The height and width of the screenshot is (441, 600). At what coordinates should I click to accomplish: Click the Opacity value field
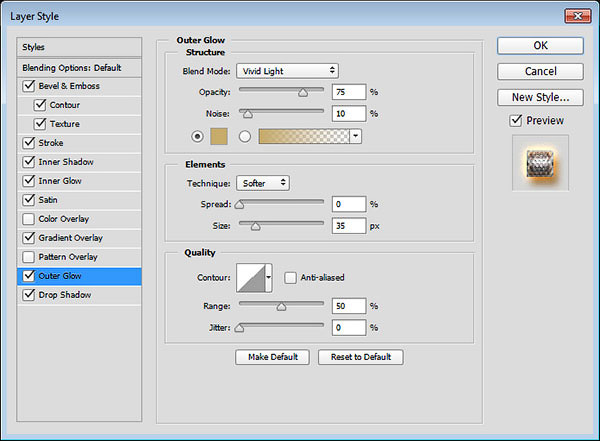(x=349, y=92)
